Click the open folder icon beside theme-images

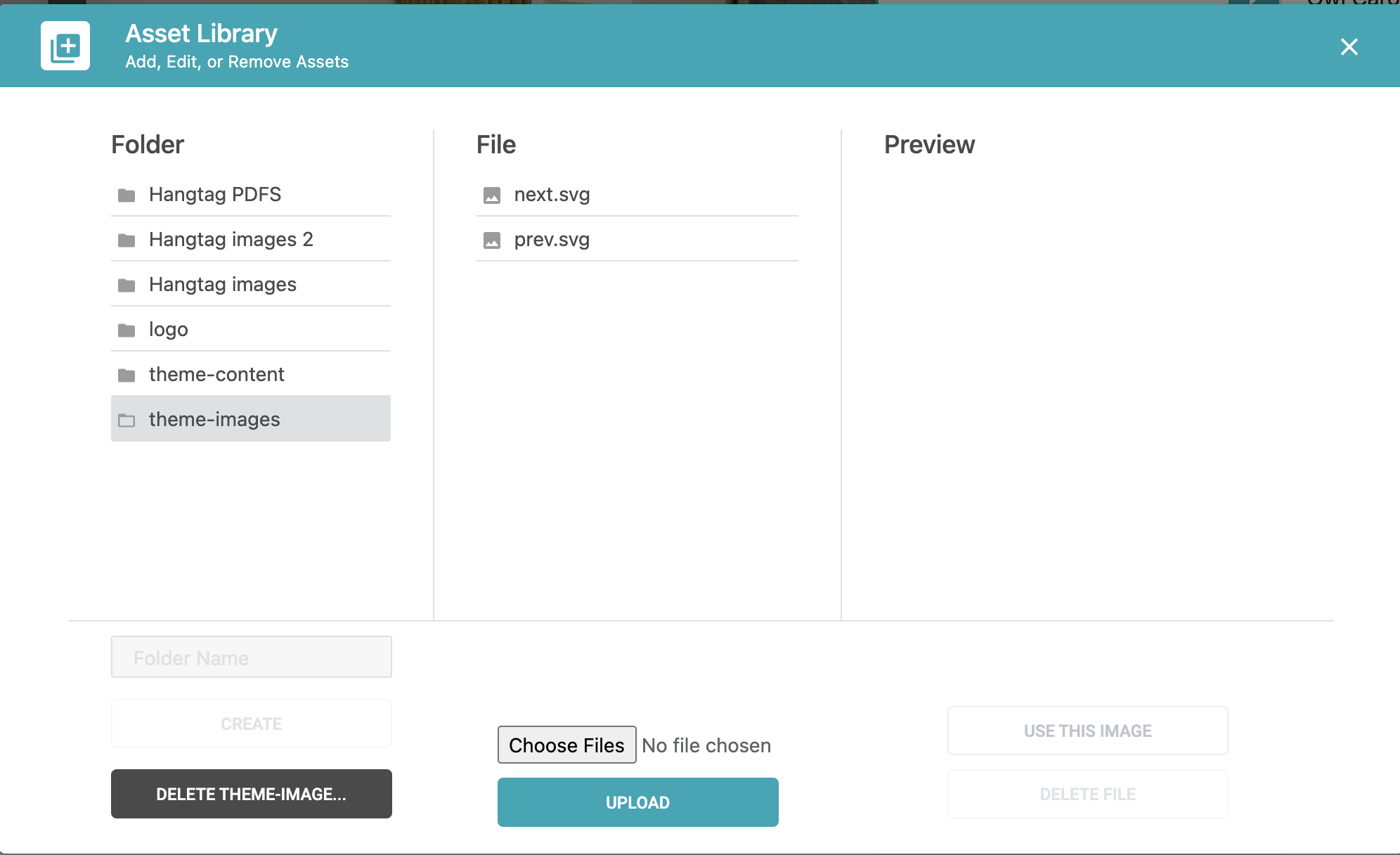(x=127, y=420)
